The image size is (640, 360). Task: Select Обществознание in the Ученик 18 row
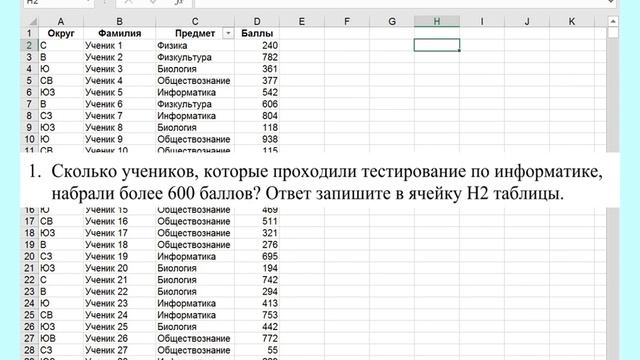(x=195, y=245)
